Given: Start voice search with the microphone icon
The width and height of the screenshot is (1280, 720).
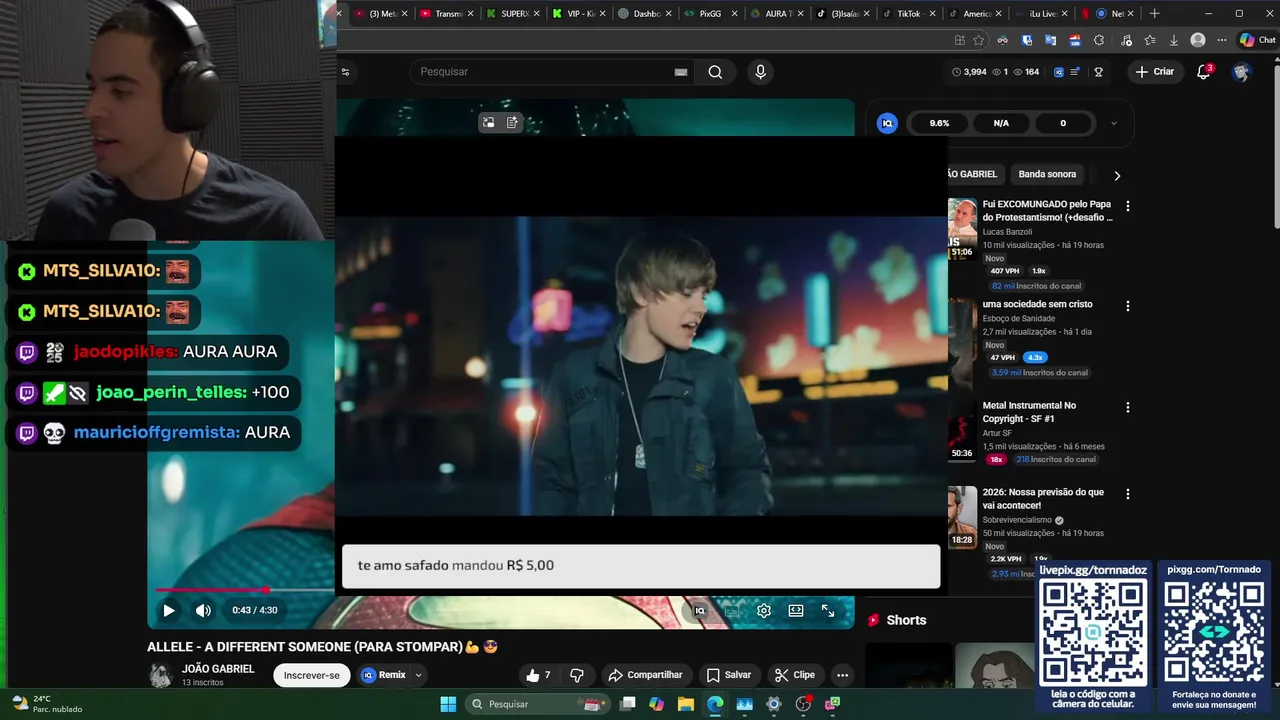Looking at the screenshot, I should point(760,72).
